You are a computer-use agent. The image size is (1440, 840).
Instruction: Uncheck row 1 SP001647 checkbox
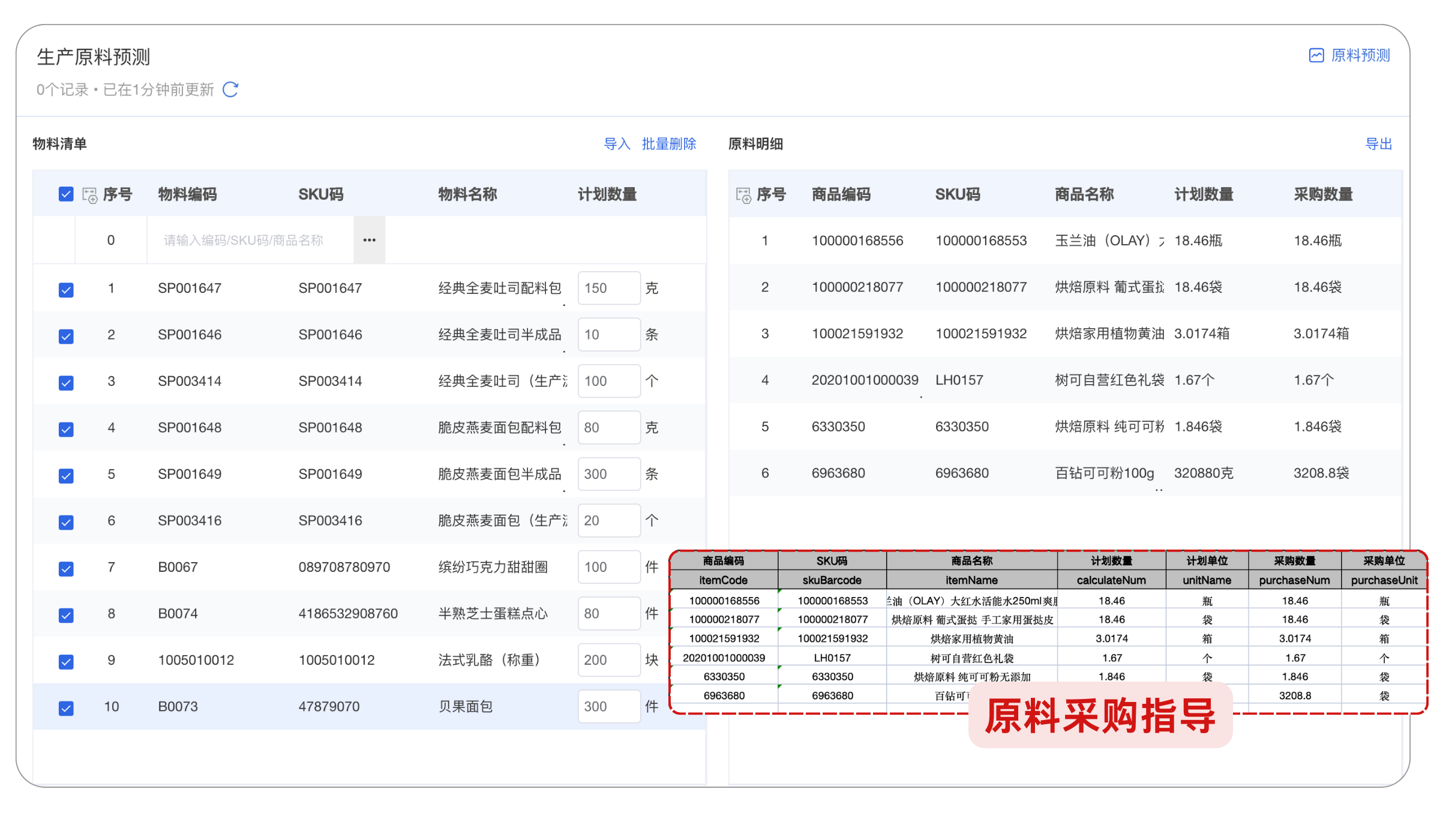coord(66,289)
